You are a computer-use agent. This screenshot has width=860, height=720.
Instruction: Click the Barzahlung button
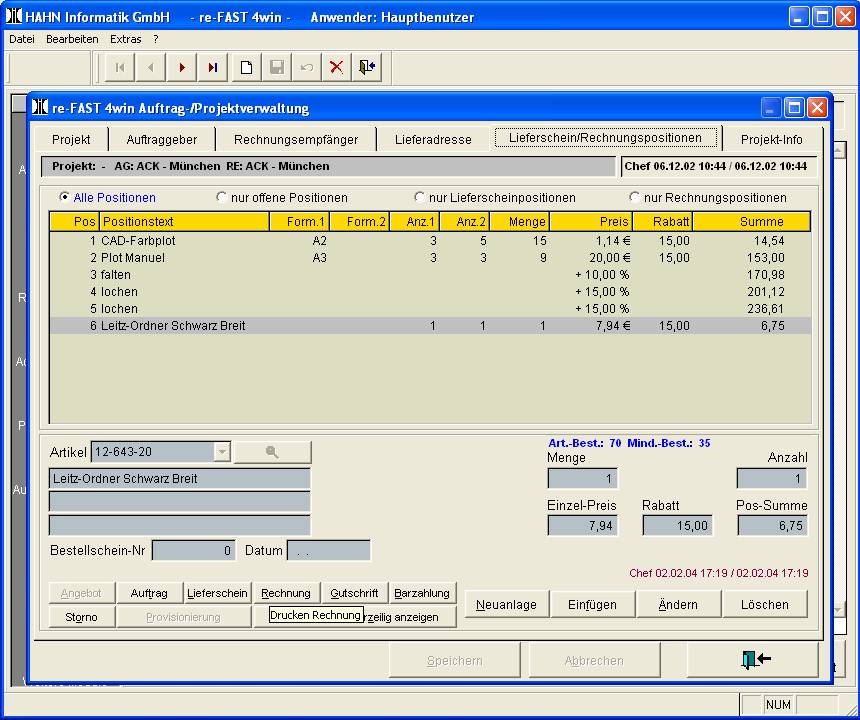coord(422,593)
